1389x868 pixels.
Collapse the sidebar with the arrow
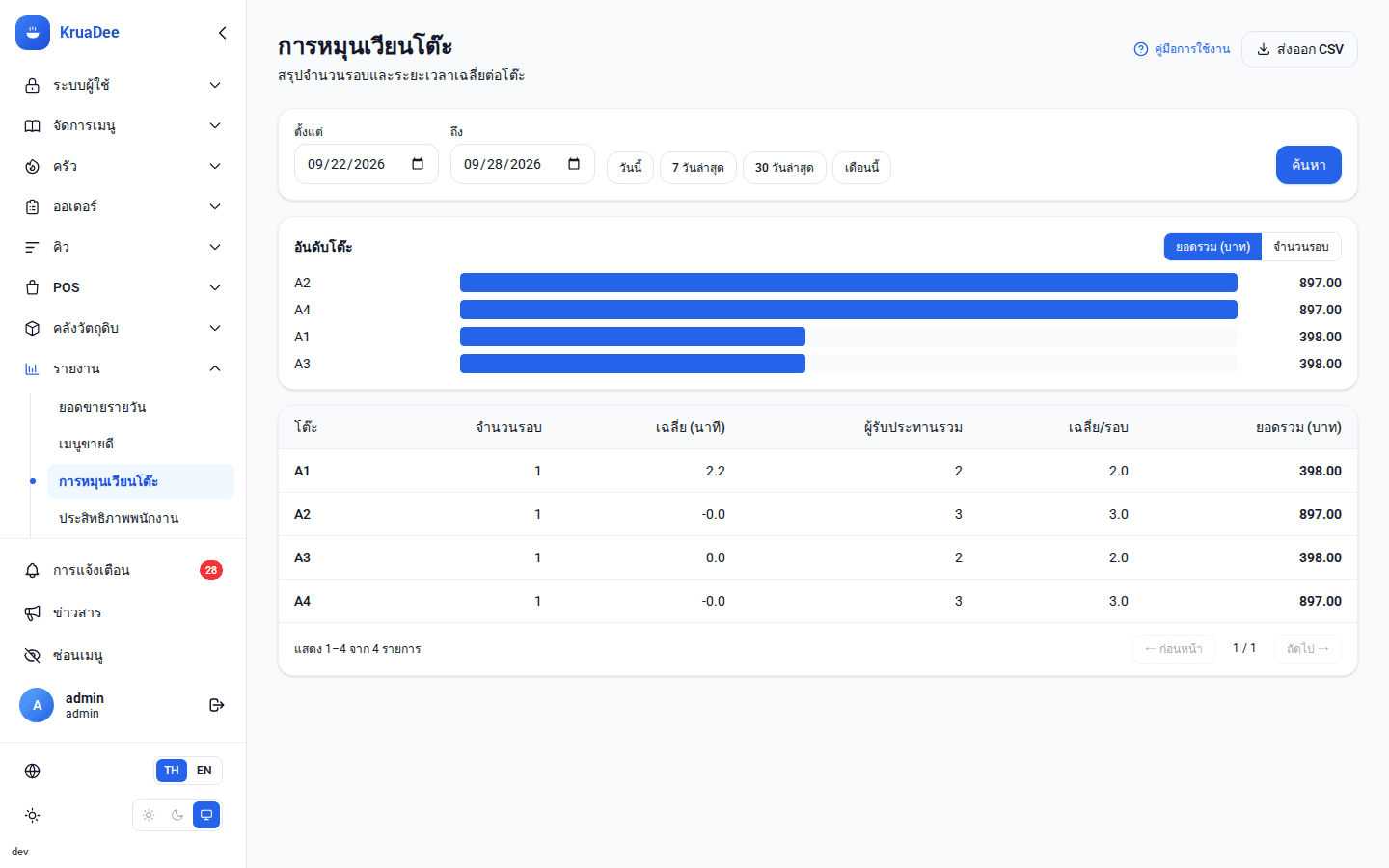[223, 33]
